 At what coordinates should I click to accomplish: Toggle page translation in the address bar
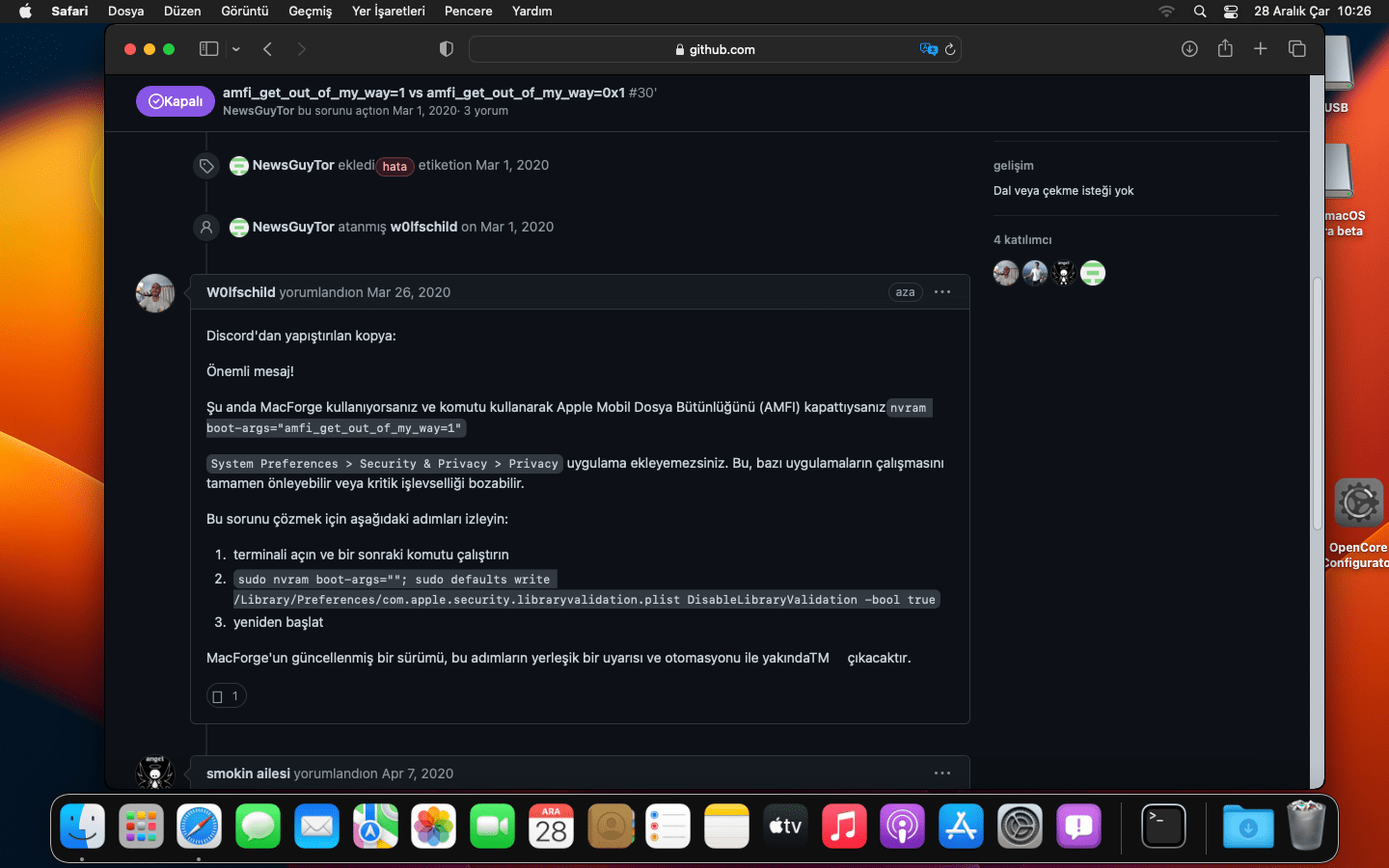[x=928, y=48]
